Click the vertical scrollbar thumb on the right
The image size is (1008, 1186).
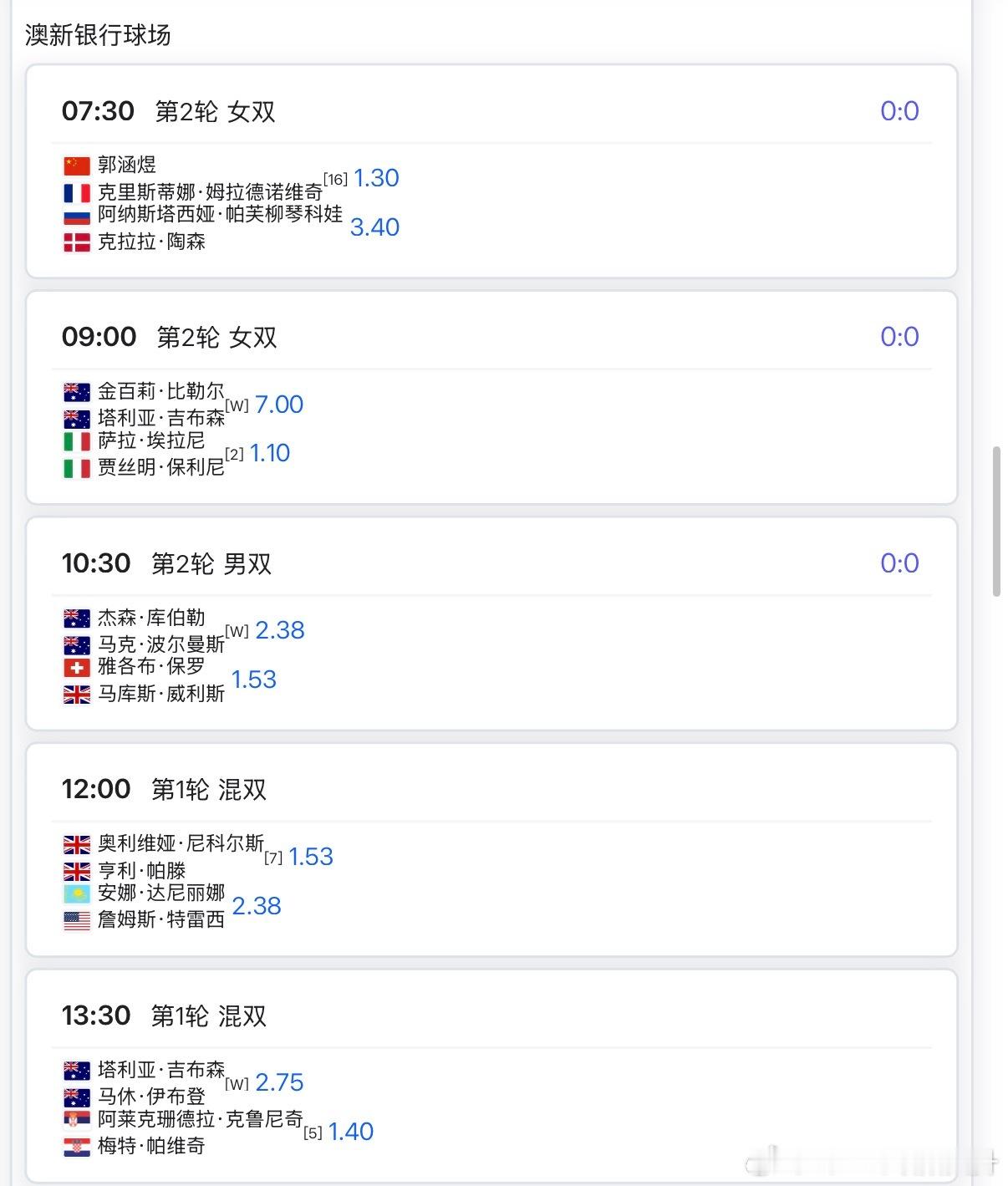[x=995, y=522]
